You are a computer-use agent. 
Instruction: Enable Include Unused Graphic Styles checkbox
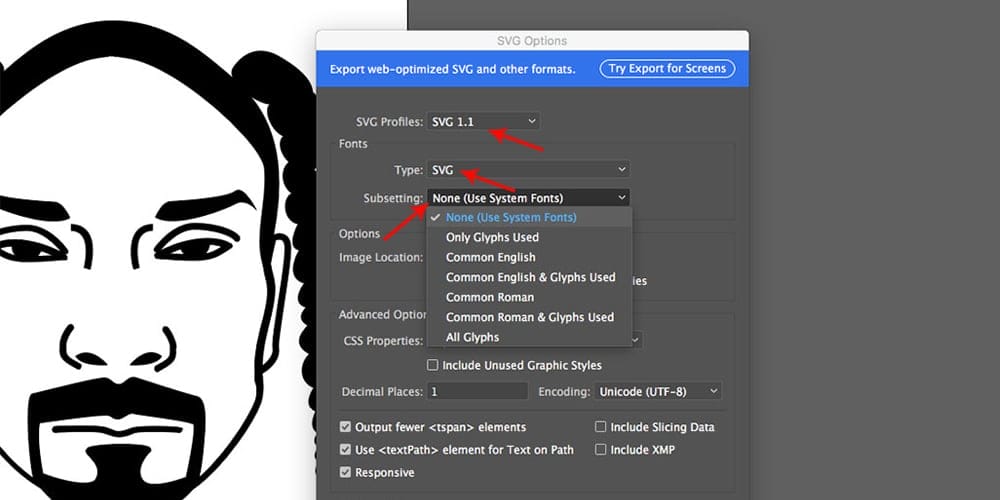point(433,365)
